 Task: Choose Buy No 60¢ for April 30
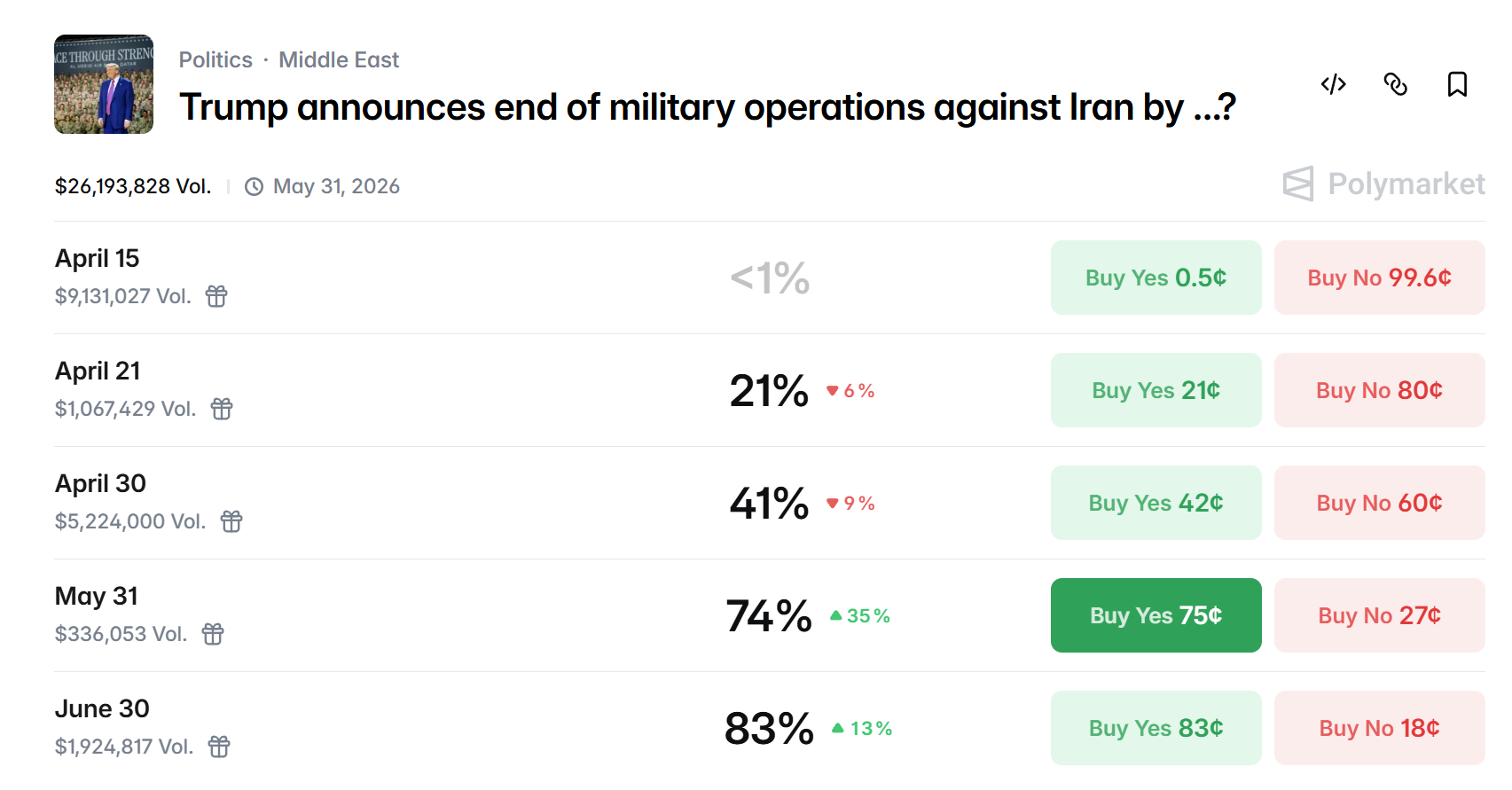(x=1379, y=503)
